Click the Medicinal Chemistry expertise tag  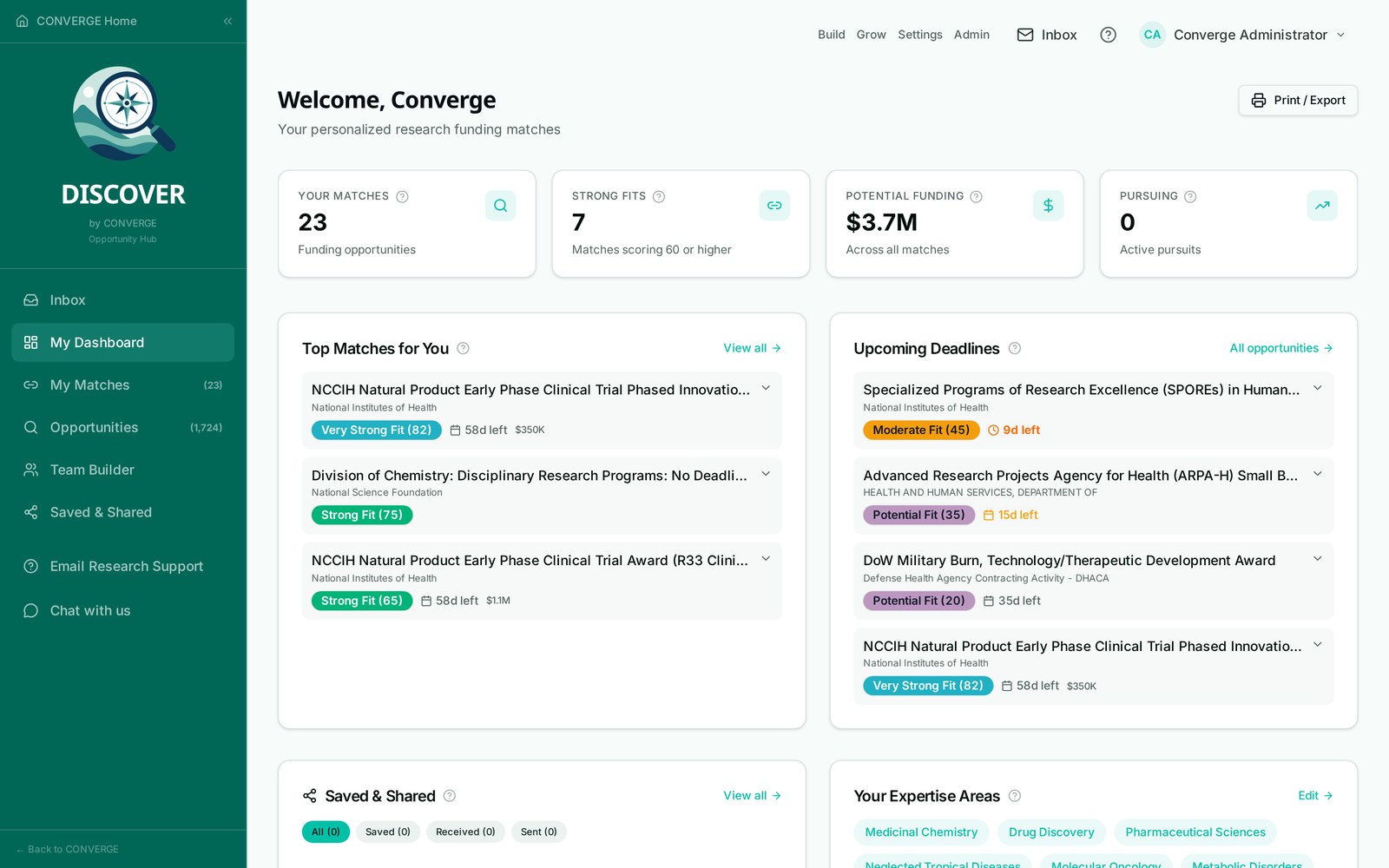921,832
